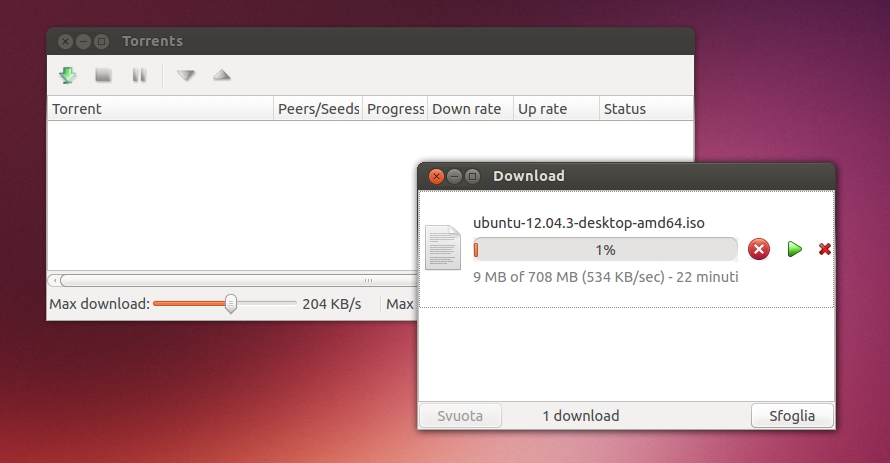This screenshot has height=463, width=890.
Task: Click the Svuota button
Action: 460,416
